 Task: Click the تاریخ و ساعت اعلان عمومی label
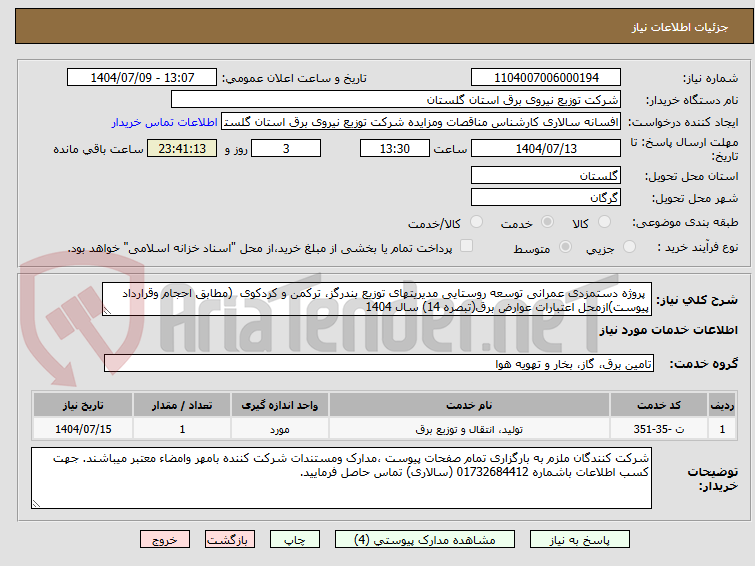click(294, 78)
